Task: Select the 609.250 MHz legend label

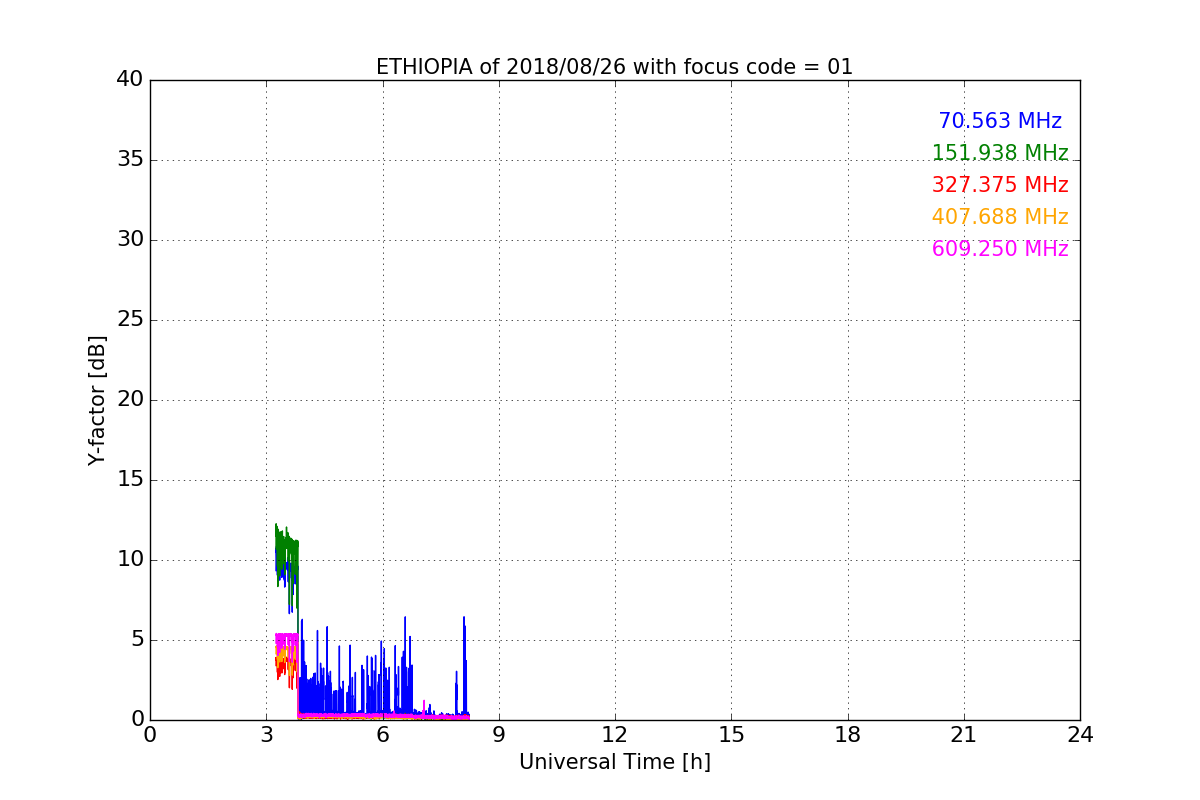Action: (1000, 249)
